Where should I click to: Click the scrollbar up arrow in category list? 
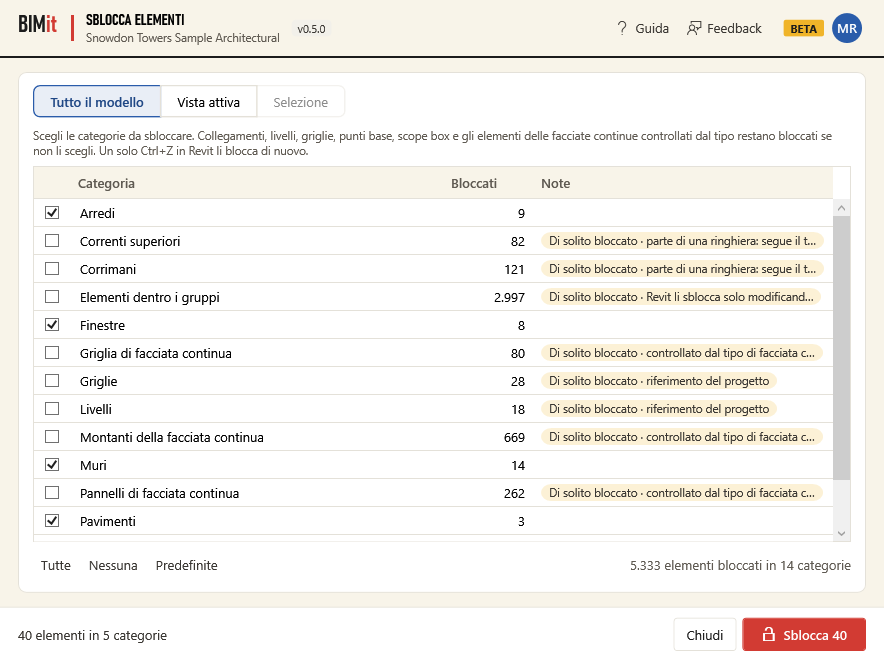pyautogui.click(x=841, y=208)
